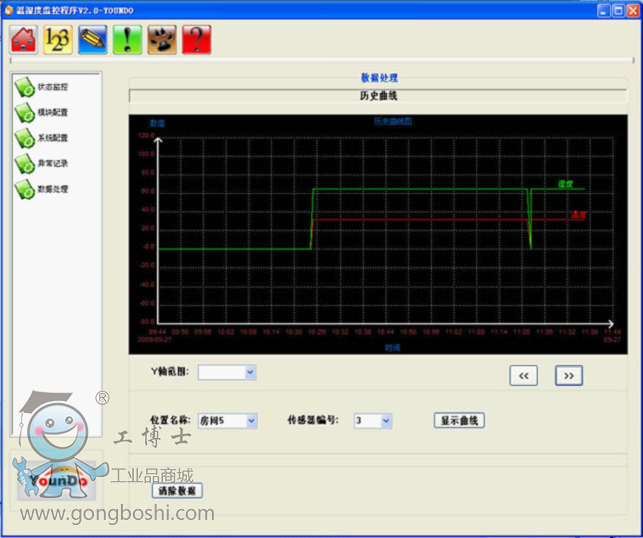Click the app icon in the title bar
The width and height of the screenshot is (643, 538).
click(8, 10)
